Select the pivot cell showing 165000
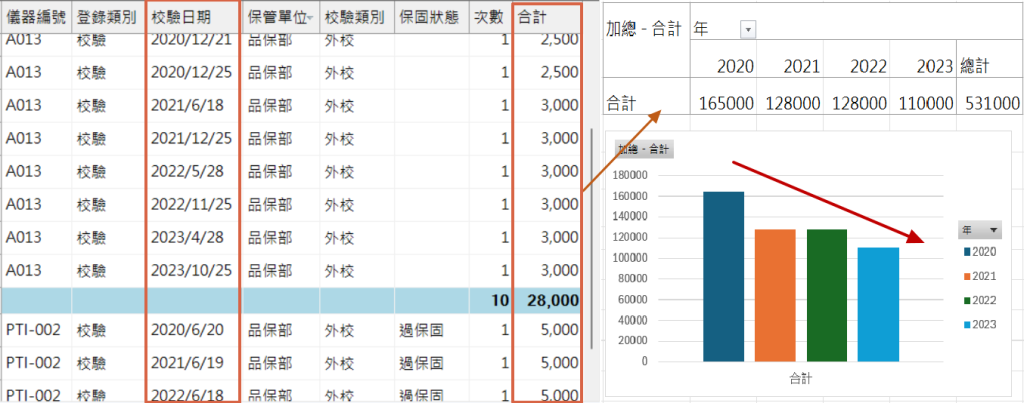Viewport: 1024px width, 403px height. click(x=725, y=102)
